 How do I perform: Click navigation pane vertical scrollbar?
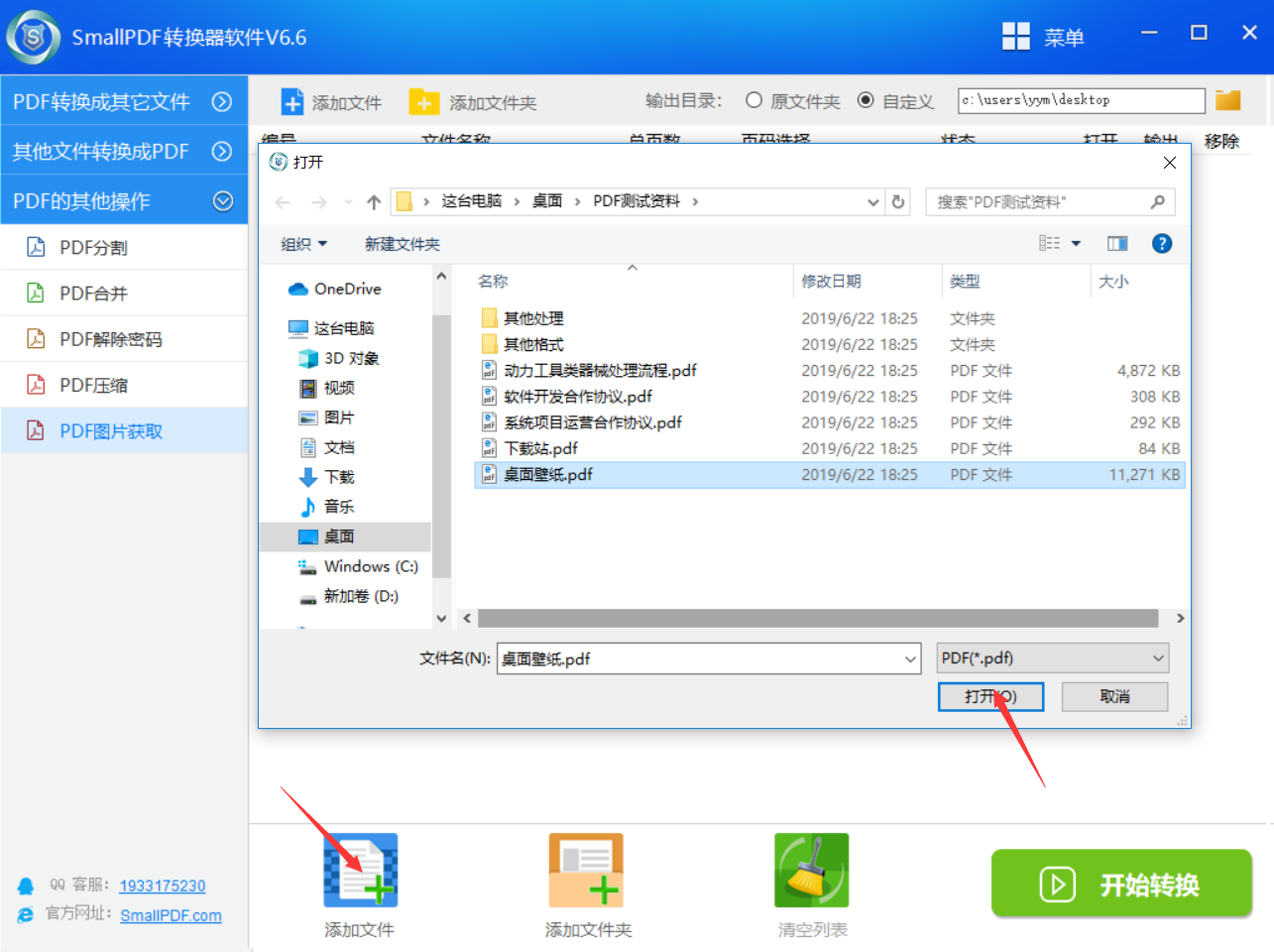[x=441, y=446]
